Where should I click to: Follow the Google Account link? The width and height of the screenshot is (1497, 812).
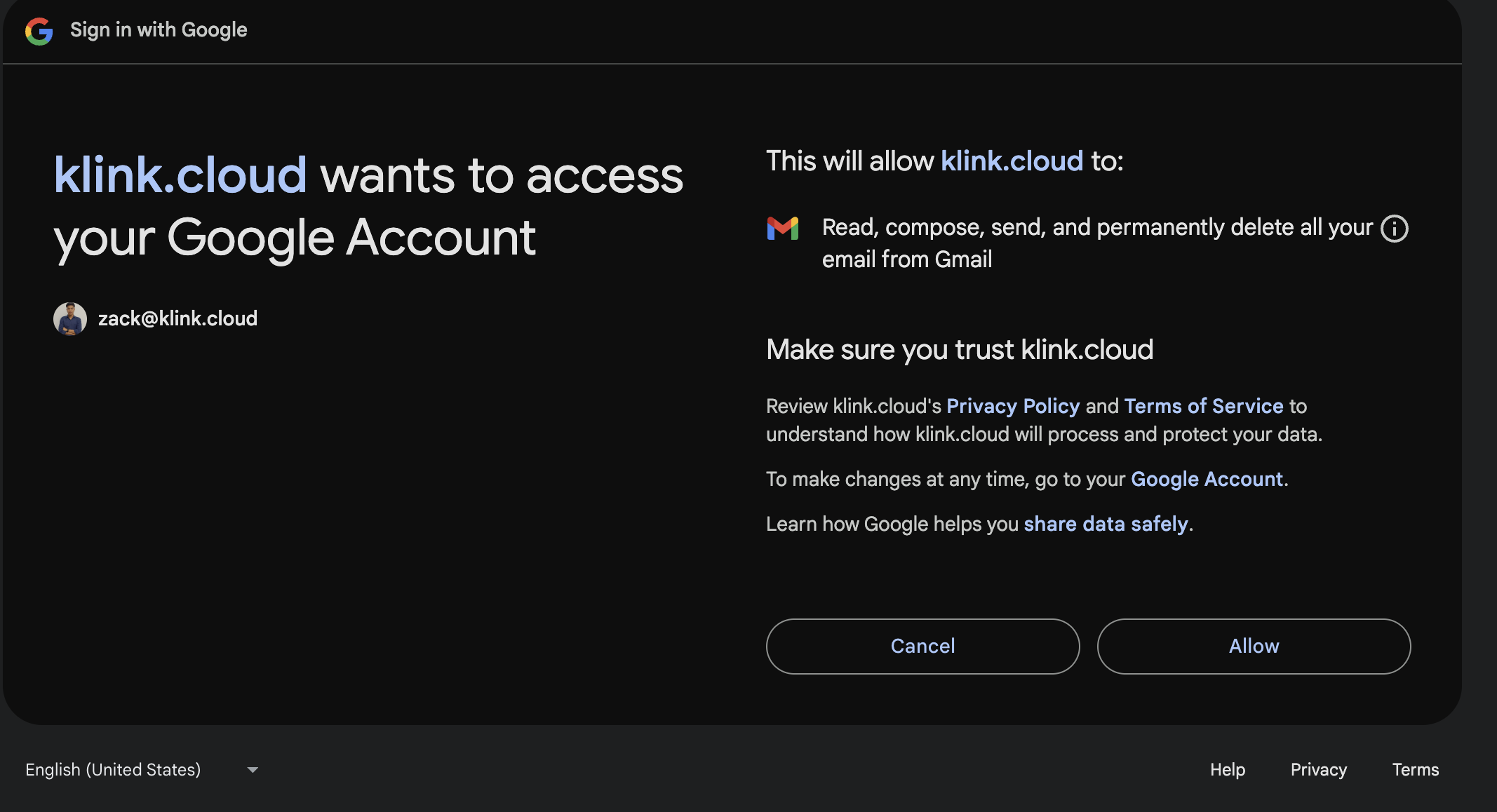point(1207,479)
